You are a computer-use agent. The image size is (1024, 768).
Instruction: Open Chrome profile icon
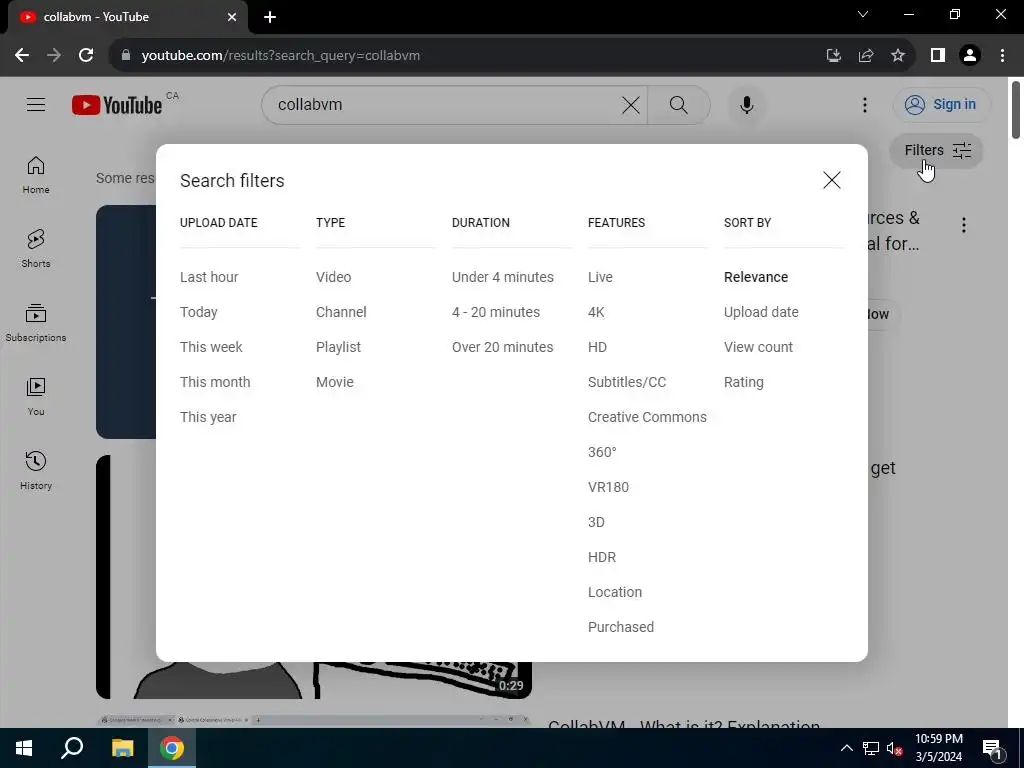coord(970,56)
